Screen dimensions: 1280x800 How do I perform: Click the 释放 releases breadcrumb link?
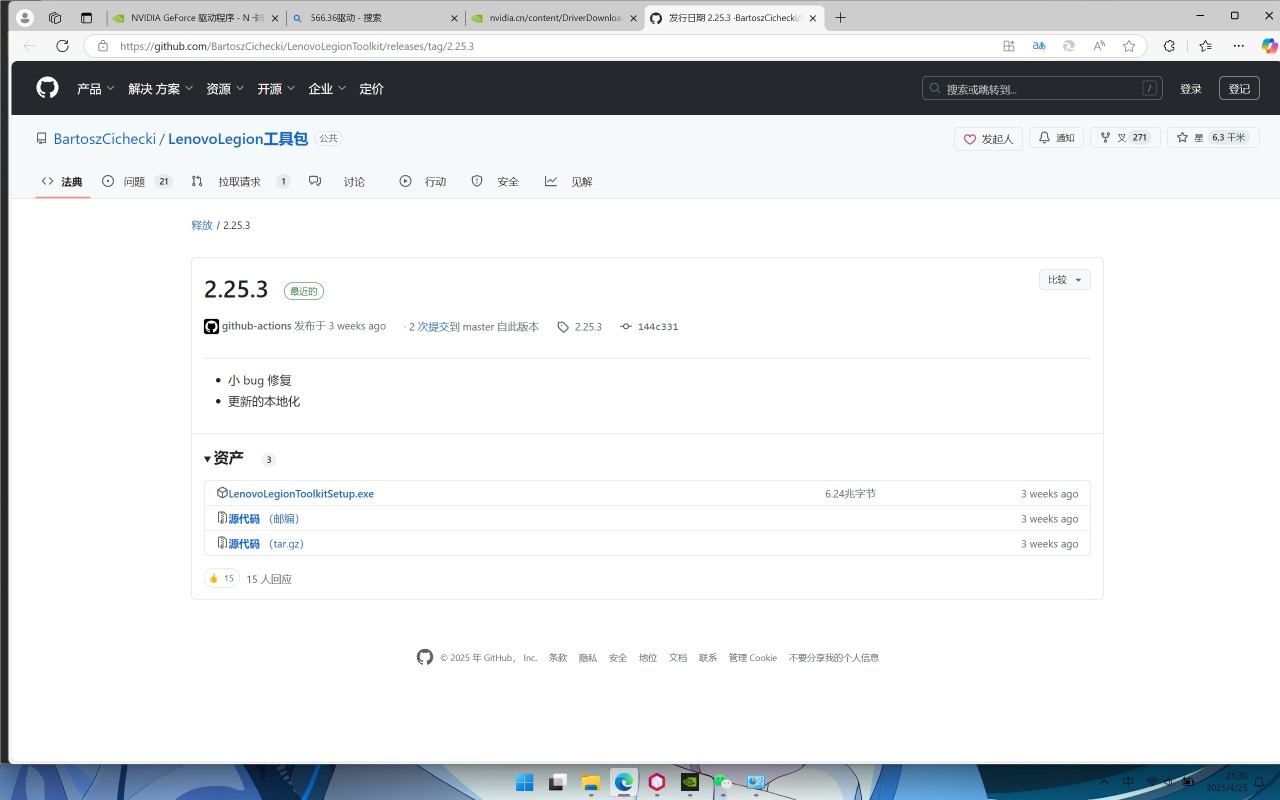pos(202,226)
